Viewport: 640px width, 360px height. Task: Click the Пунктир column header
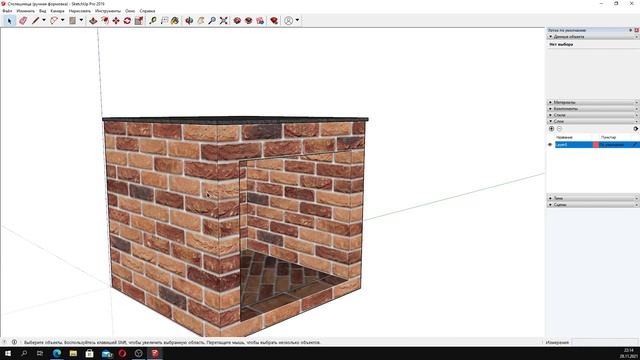609,138
